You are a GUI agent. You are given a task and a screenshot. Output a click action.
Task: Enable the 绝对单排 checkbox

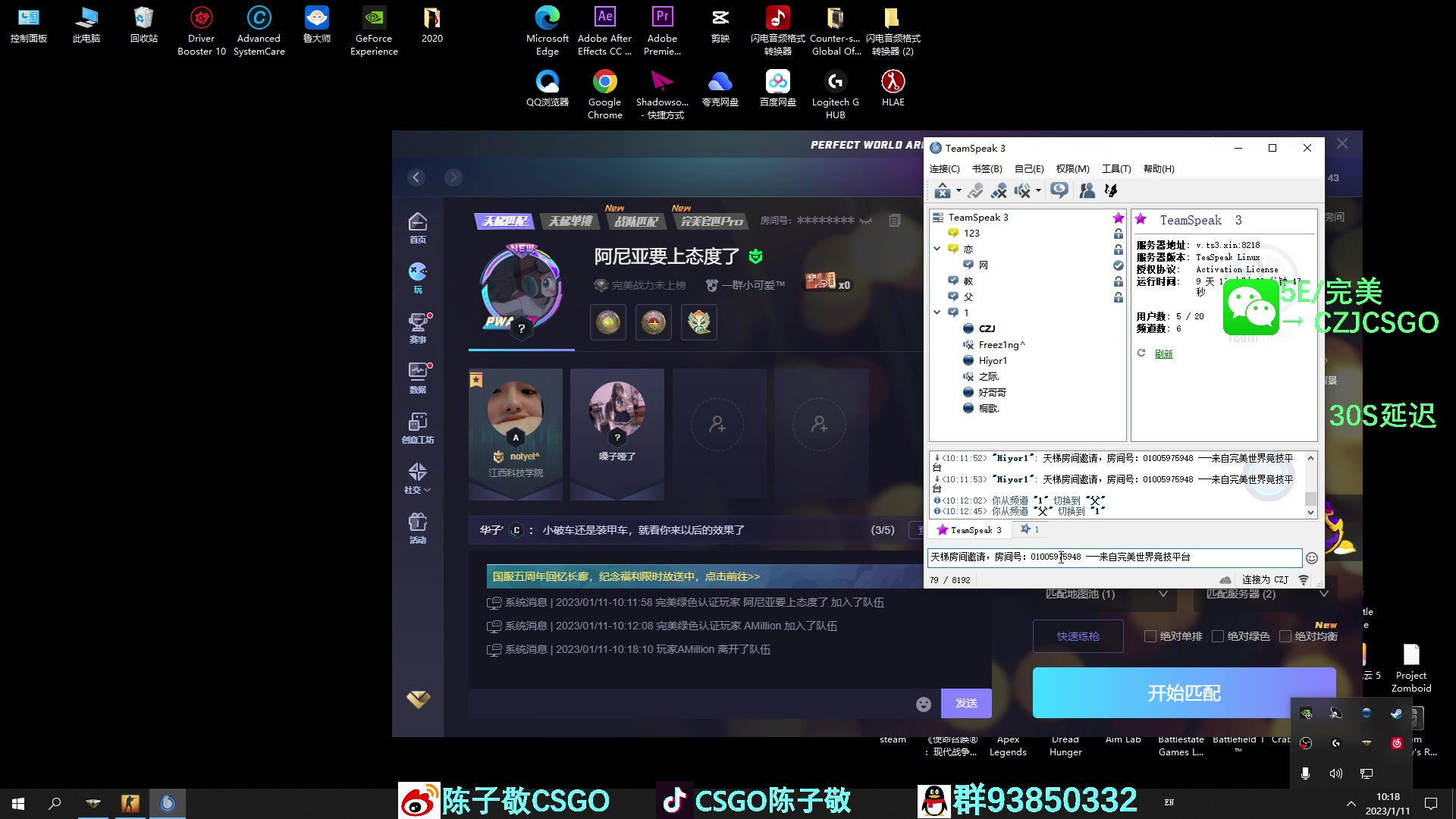(1150, 636)
